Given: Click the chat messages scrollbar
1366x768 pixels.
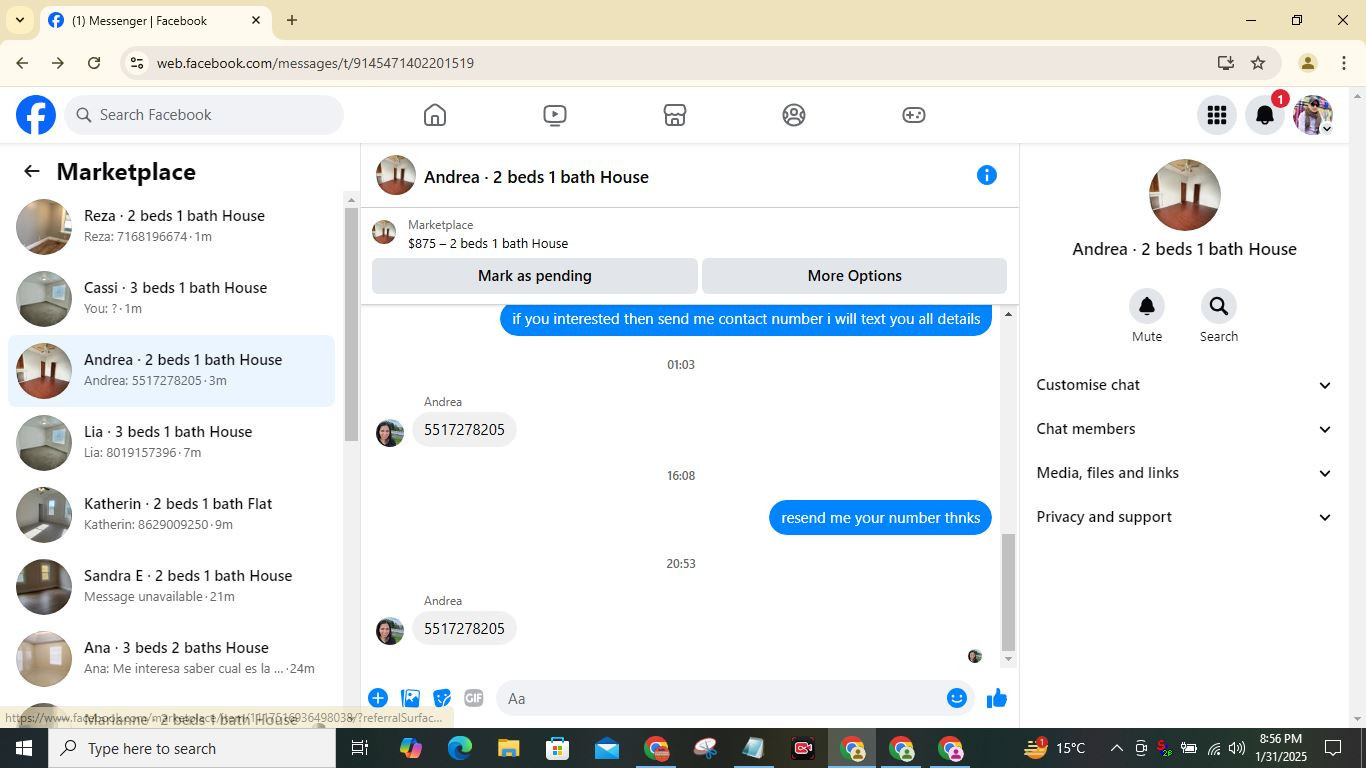Looking at the screenshot, I should pyautogui.click(x=1008, y=592).
